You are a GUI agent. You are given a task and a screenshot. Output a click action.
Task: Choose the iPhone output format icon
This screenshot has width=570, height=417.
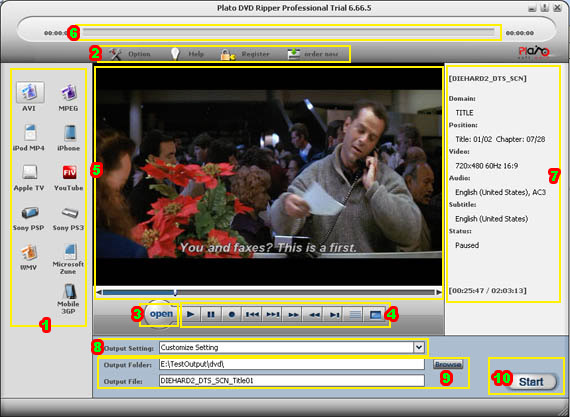coord(69,133)
